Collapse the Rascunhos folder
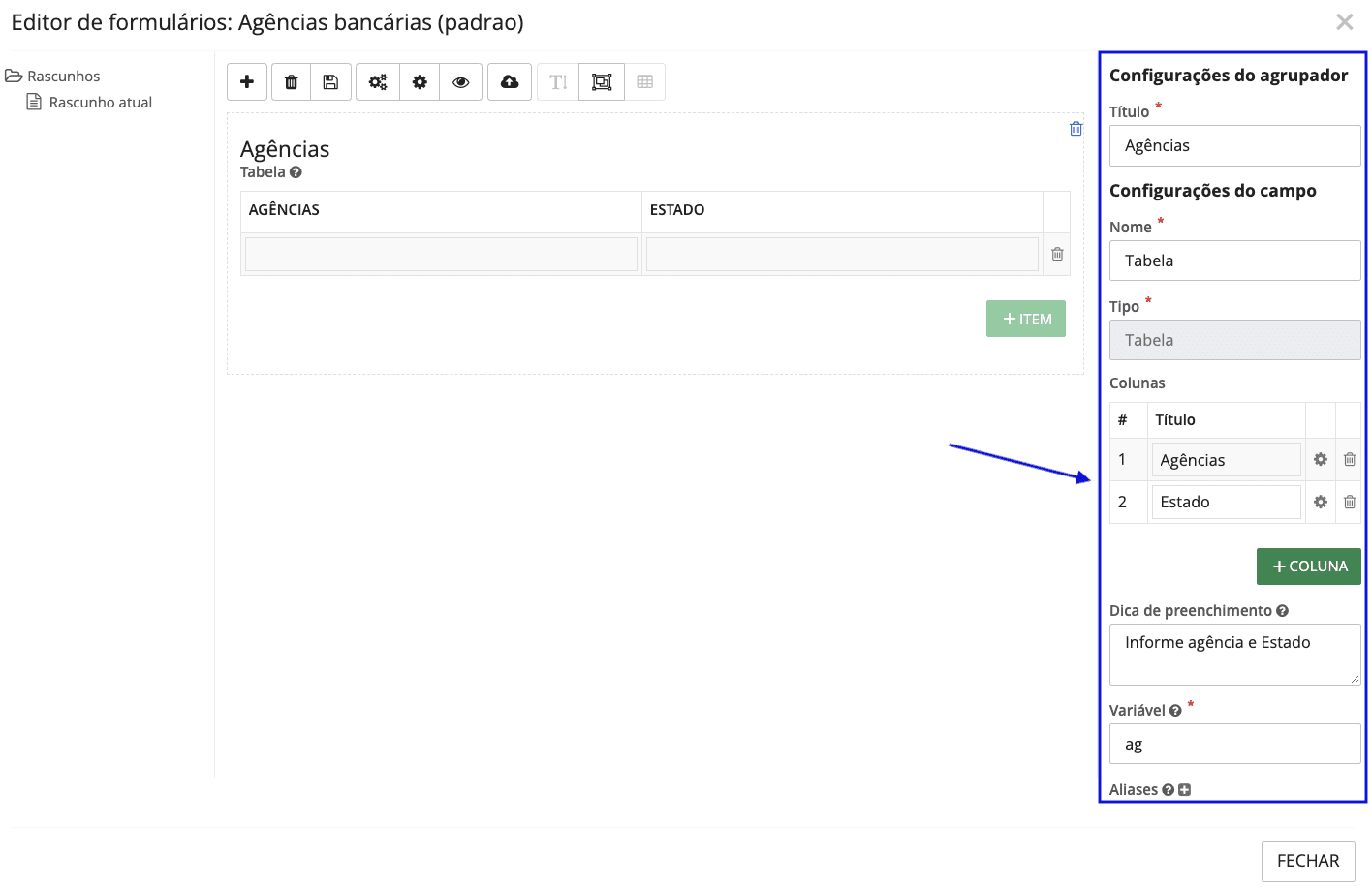The image size is (1372, 889). click(14, 76)
